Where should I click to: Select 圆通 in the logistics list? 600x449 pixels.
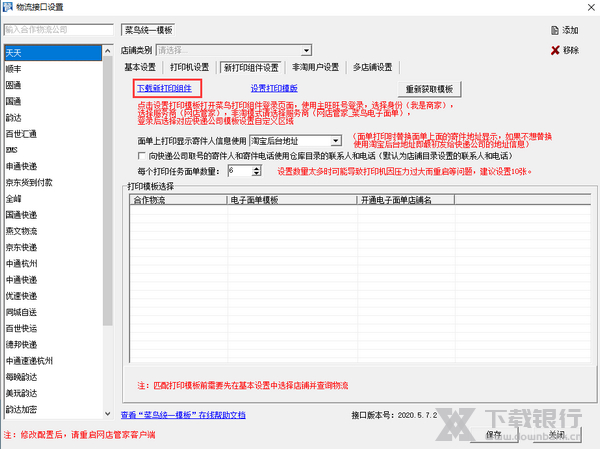tap(53, 85)
